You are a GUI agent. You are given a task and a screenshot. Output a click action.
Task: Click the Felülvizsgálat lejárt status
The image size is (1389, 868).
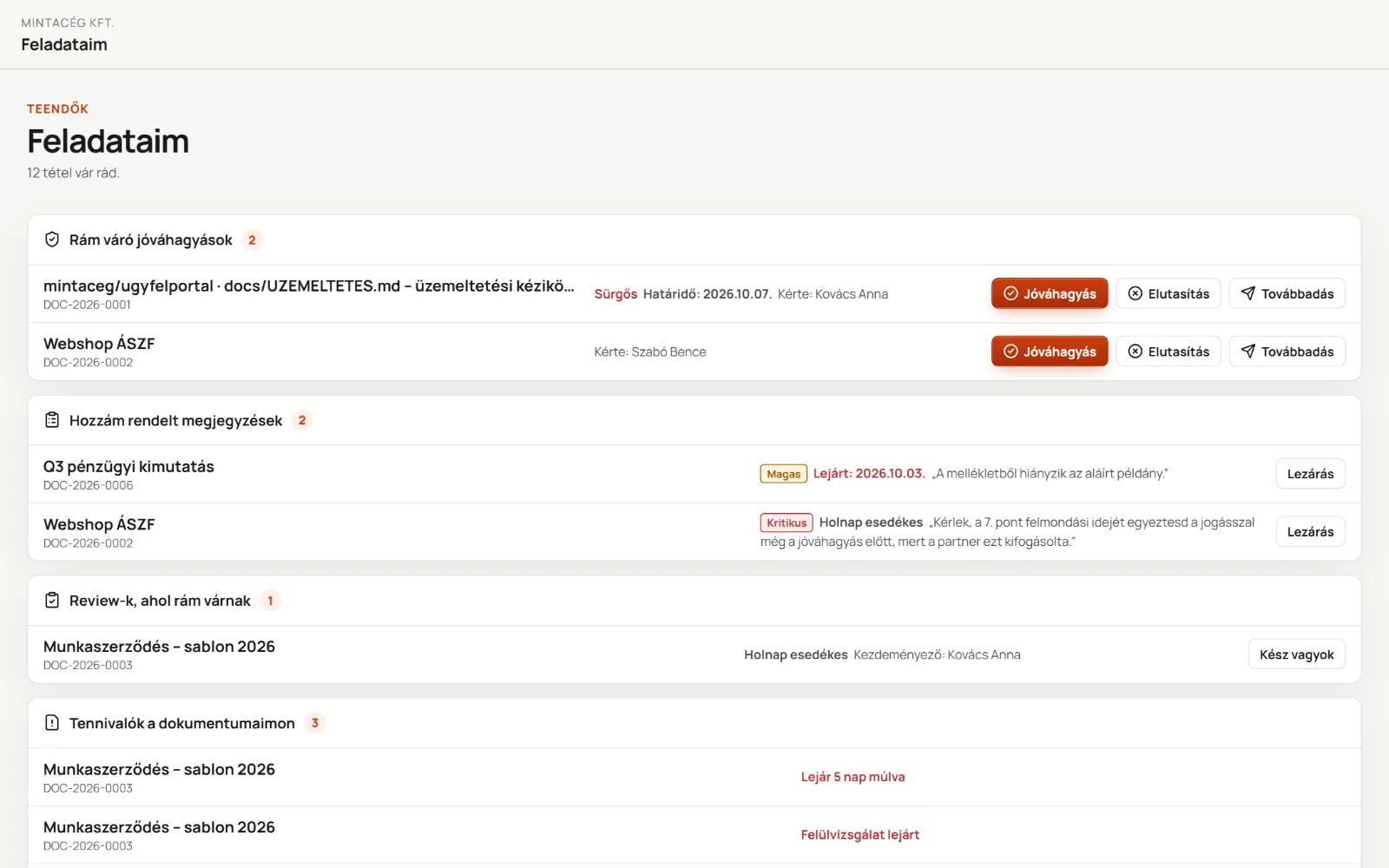pyautogui.click(x=859, y=835)
